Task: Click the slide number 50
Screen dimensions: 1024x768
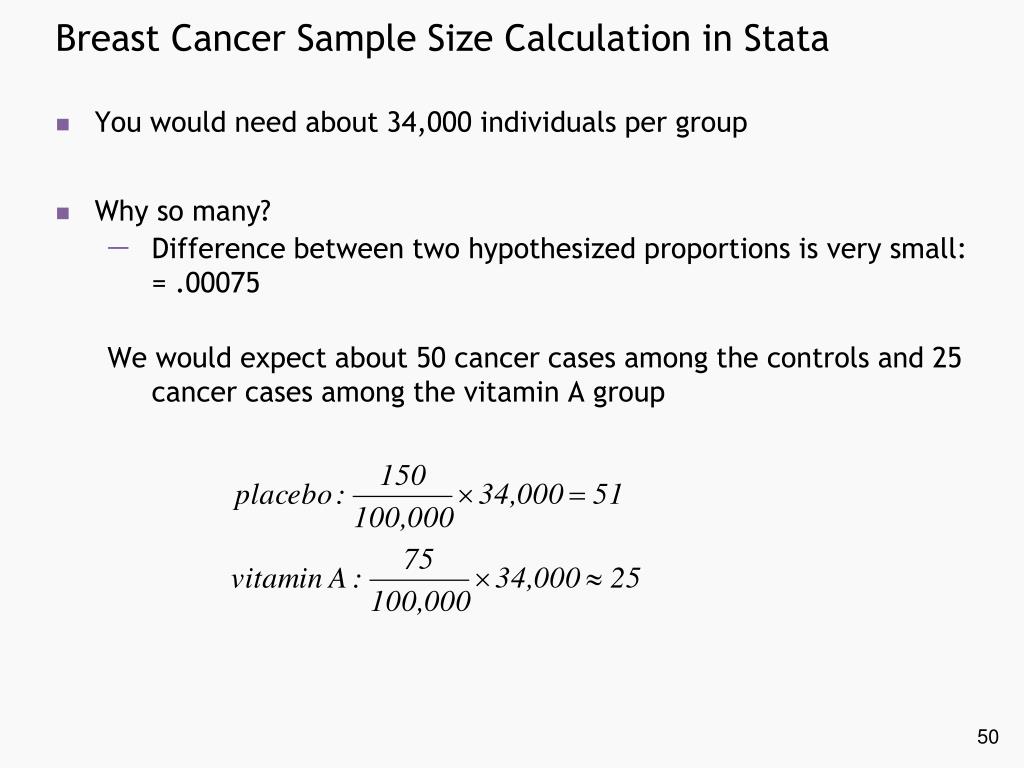Action: 987,737
